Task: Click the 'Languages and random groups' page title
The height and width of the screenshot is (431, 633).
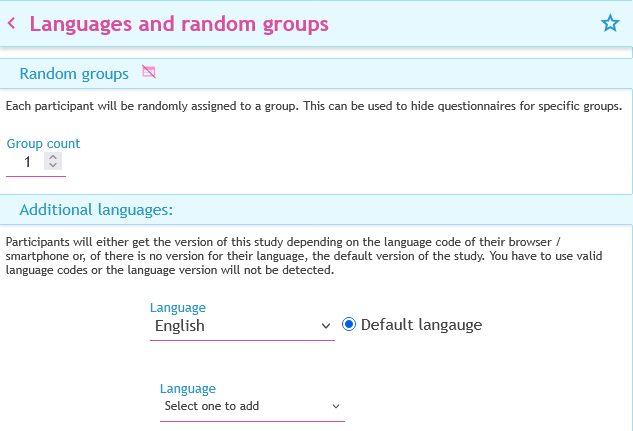Action: (x=179, y=23)
